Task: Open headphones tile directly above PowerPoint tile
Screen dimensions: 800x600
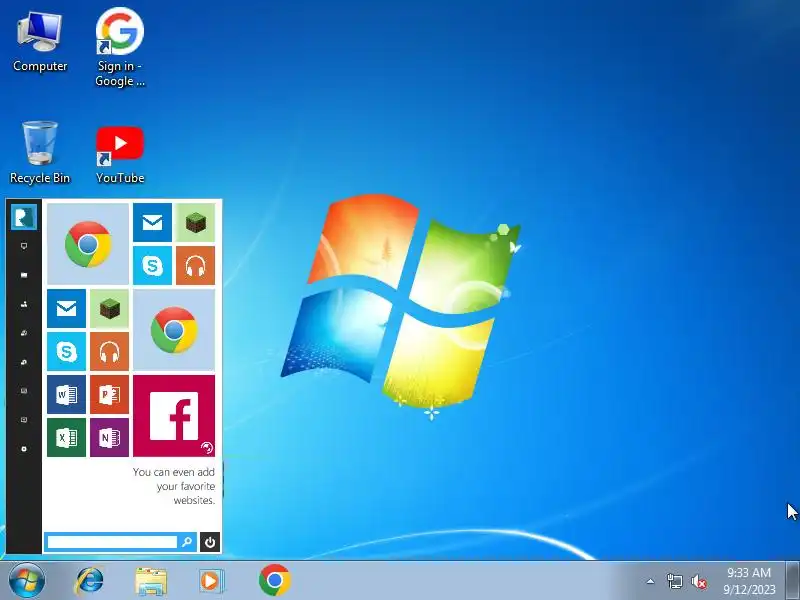Action: coord(109,352)
